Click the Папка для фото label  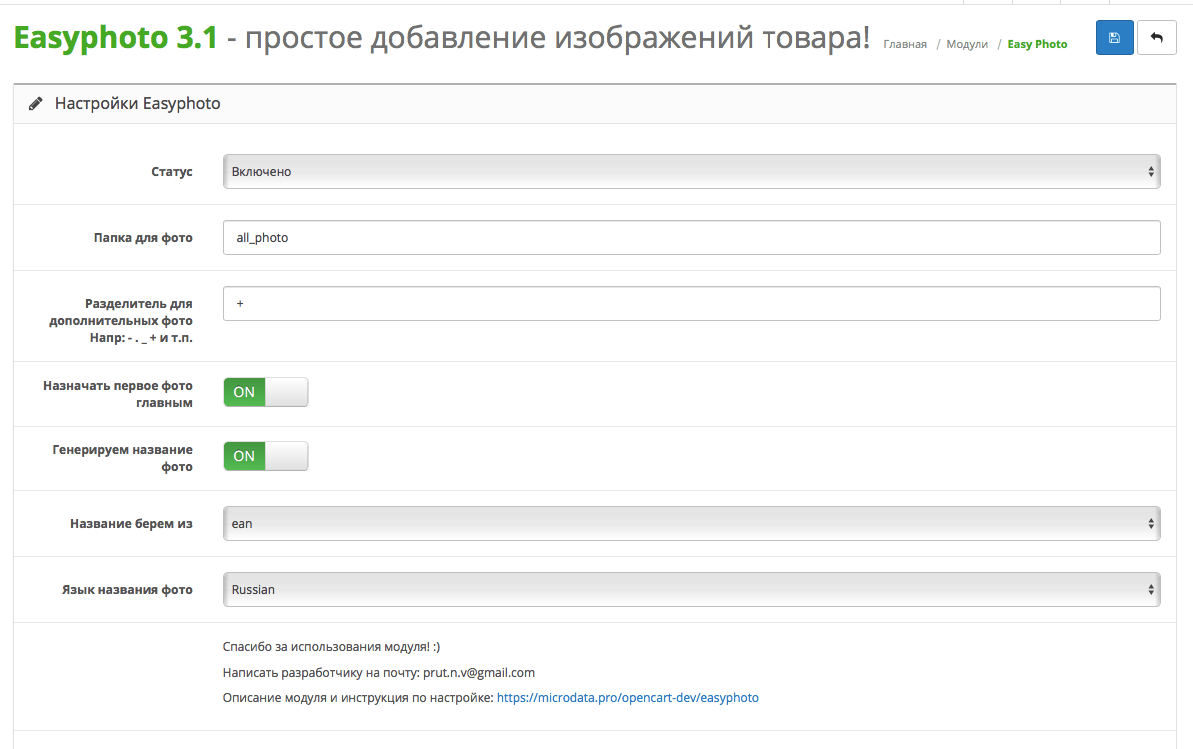coord(143,237)
